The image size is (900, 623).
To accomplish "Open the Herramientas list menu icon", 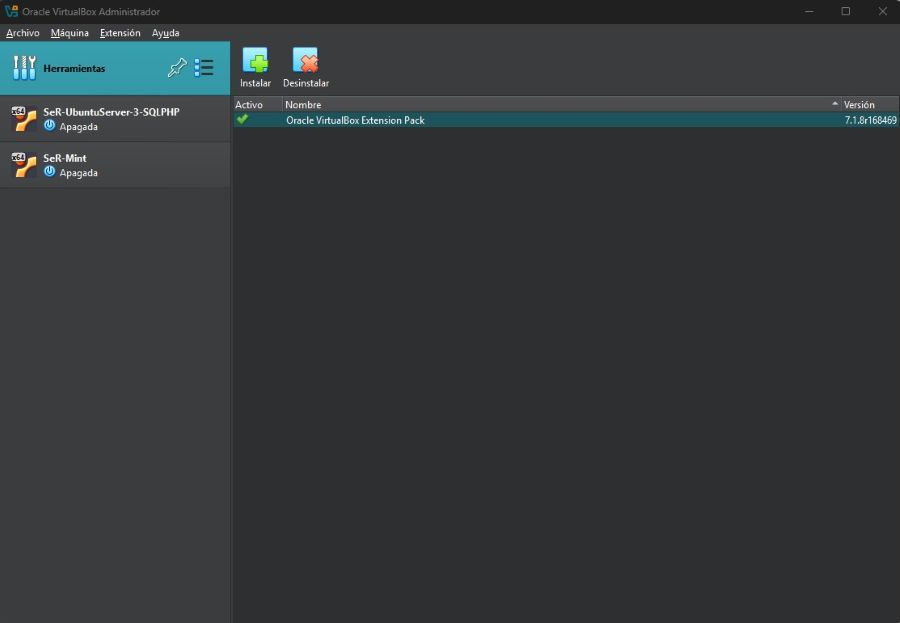I will coord(204,68).
